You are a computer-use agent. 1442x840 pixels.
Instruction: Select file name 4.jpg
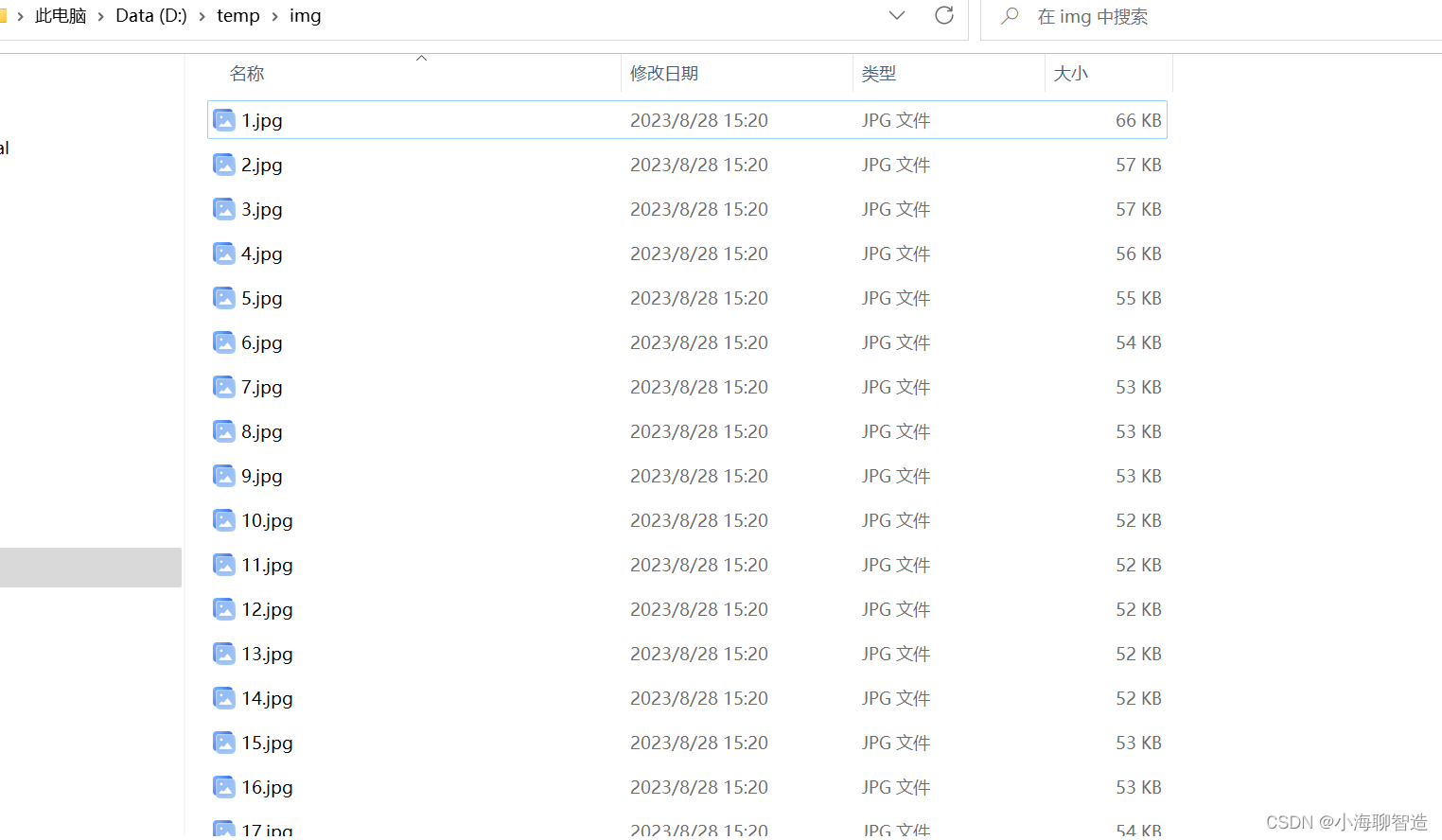pyautogui.click(x=262, y=254)
